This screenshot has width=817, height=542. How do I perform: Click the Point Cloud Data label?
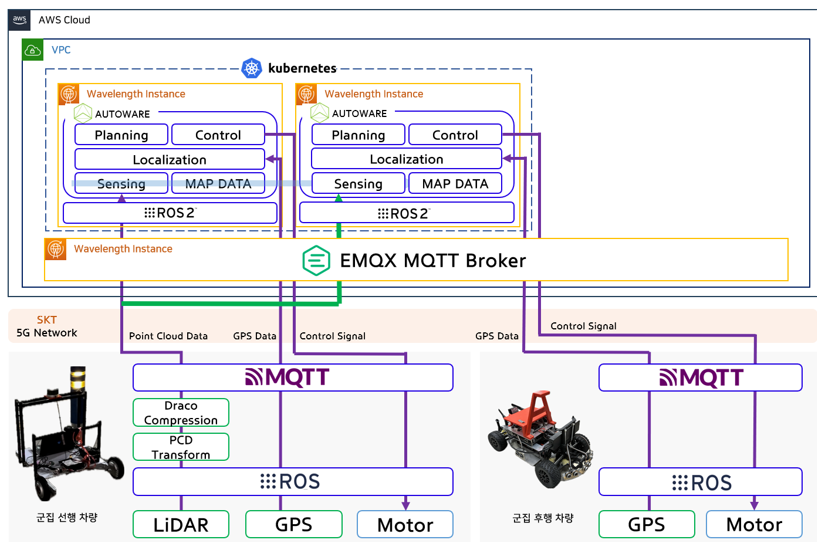tap(168, 336)
